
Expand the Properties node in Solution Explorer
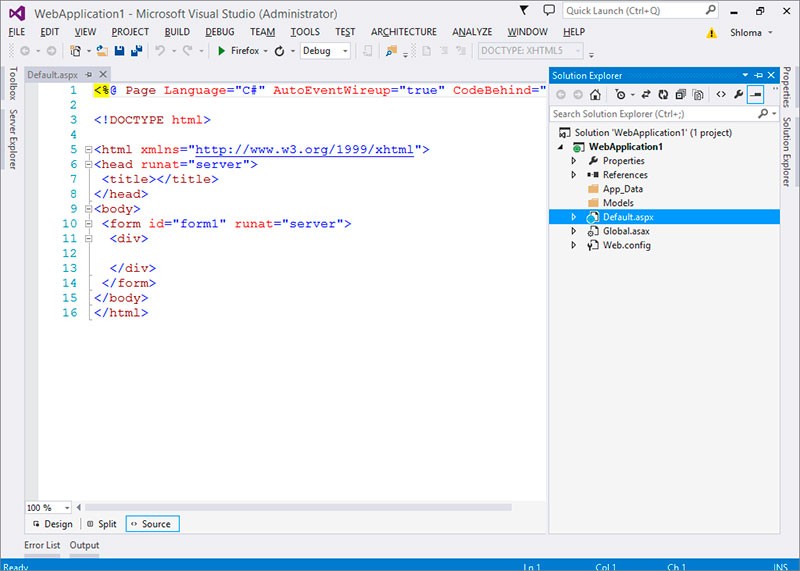tap(573, 161)
